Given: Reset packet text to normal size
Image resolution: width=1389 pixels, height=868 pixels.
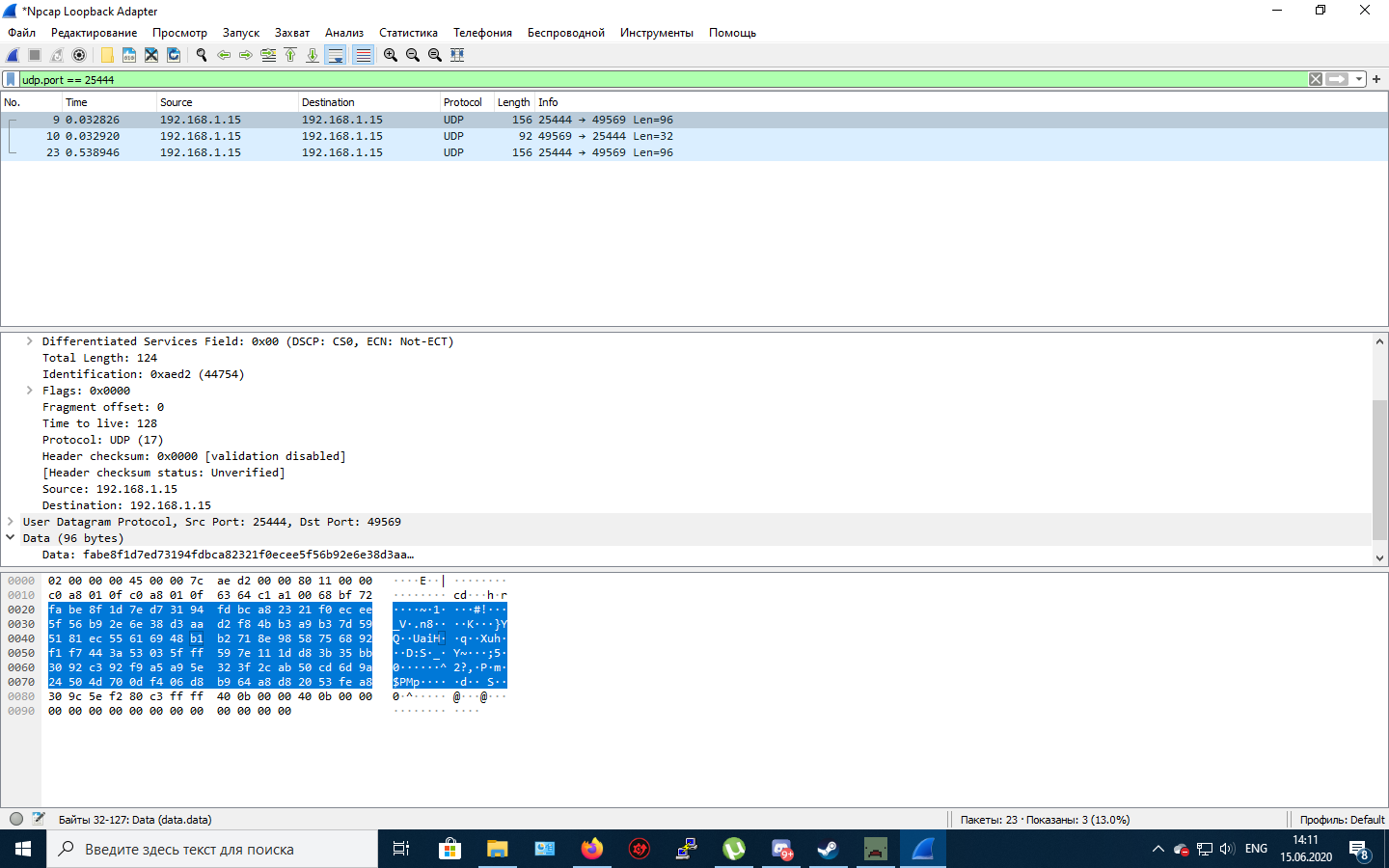Looking at the screenshot, I should pyautogui.click(x=435, y=55).
